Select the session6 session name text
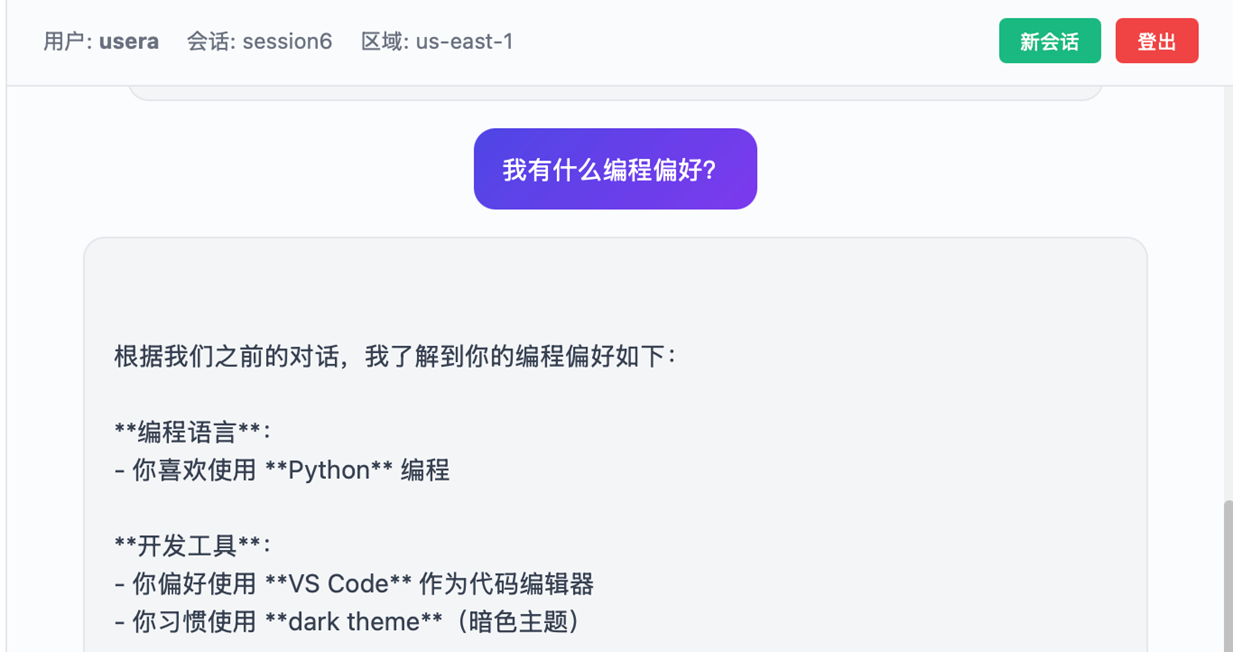Viewport: 1233px width, 652px height. click(287, 42)
